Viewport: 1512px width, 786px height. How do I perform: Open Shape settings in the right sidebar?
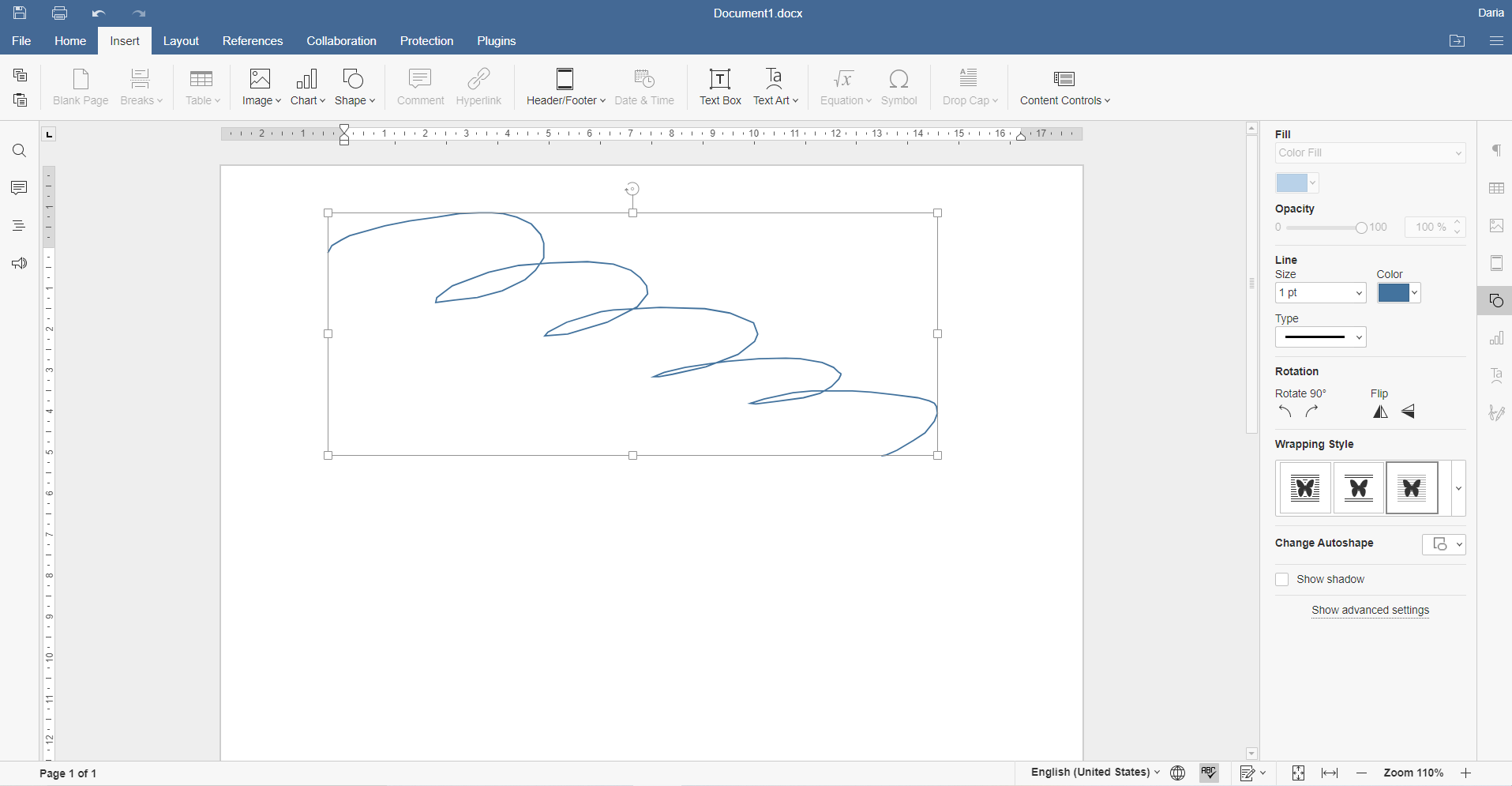1496,300
